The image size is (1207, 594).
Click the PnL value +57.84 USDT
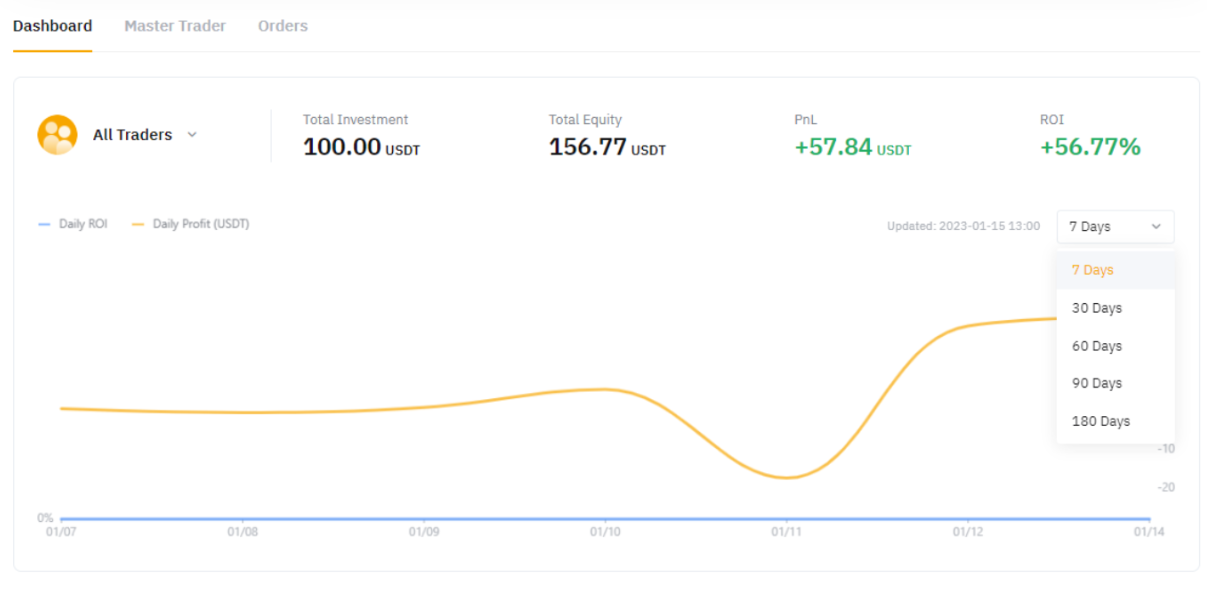[x=852, y=148]
